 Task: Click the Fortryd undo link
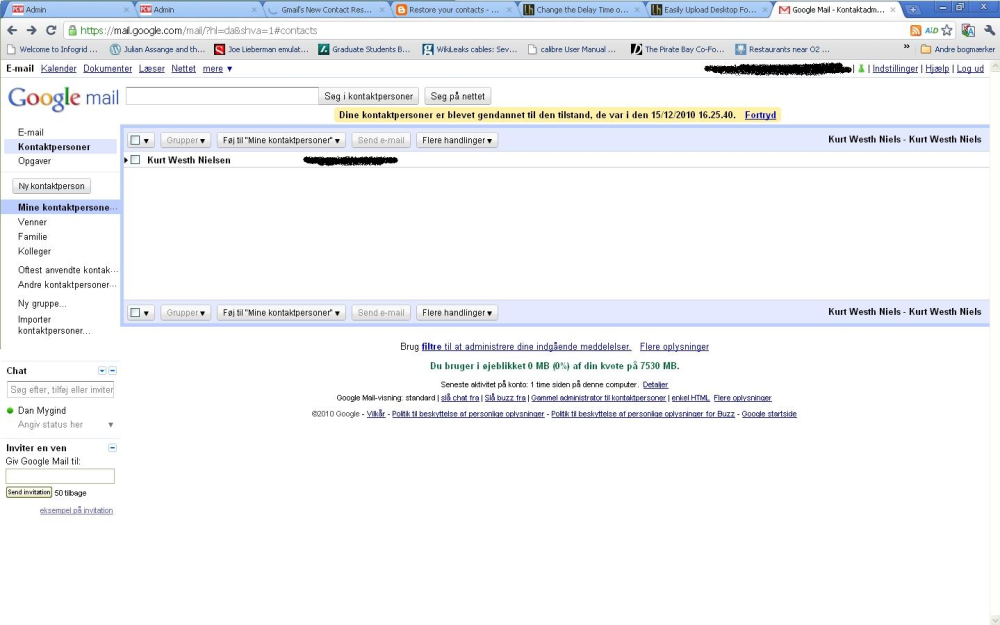(760, 115)
